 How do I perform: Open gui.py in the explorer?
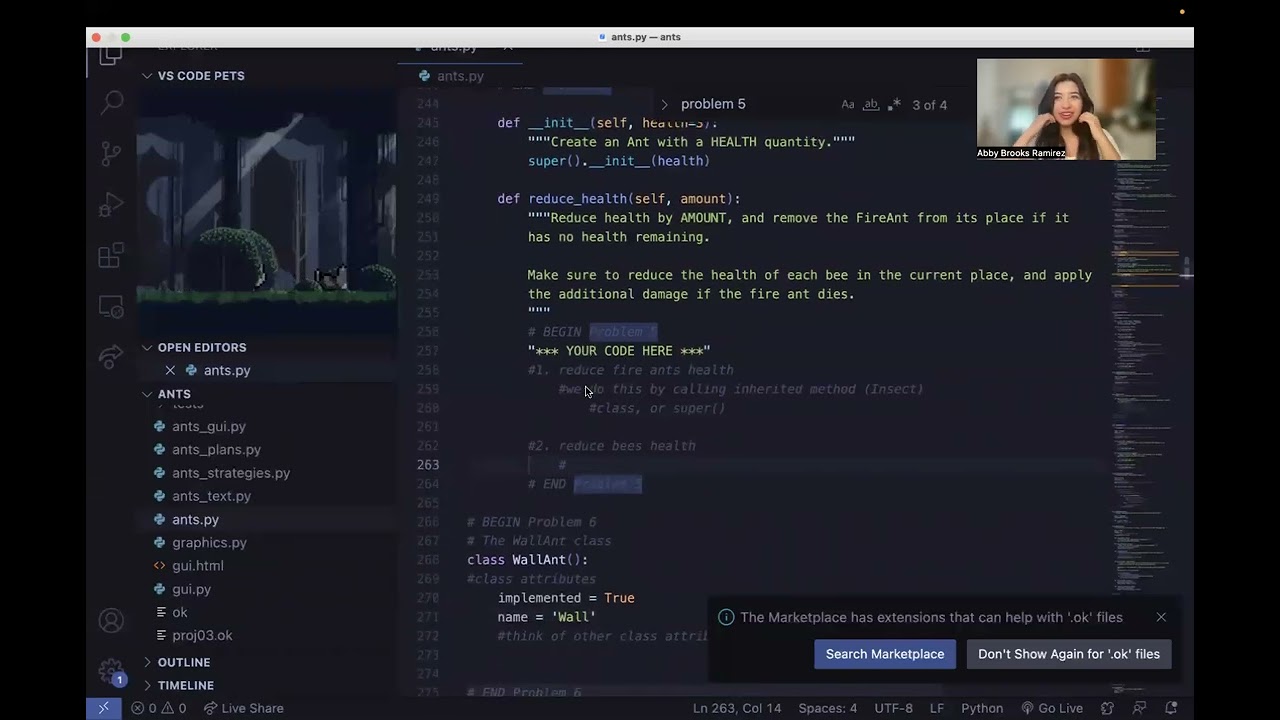tap(191, 589)
